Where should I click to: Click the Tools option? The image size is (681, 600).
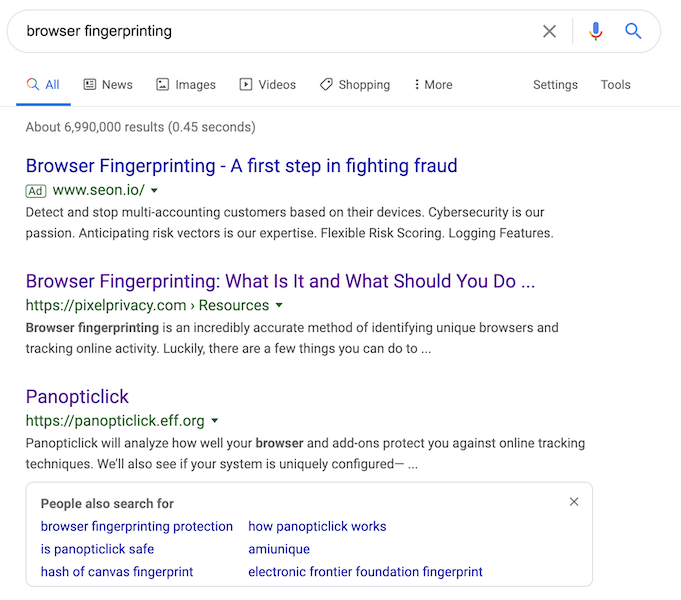[x=615, y=85]
